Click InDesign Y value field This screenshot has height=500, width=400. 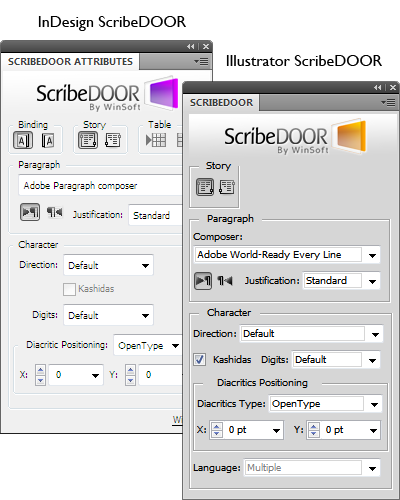pyautogui.click(x=161, y=375)
